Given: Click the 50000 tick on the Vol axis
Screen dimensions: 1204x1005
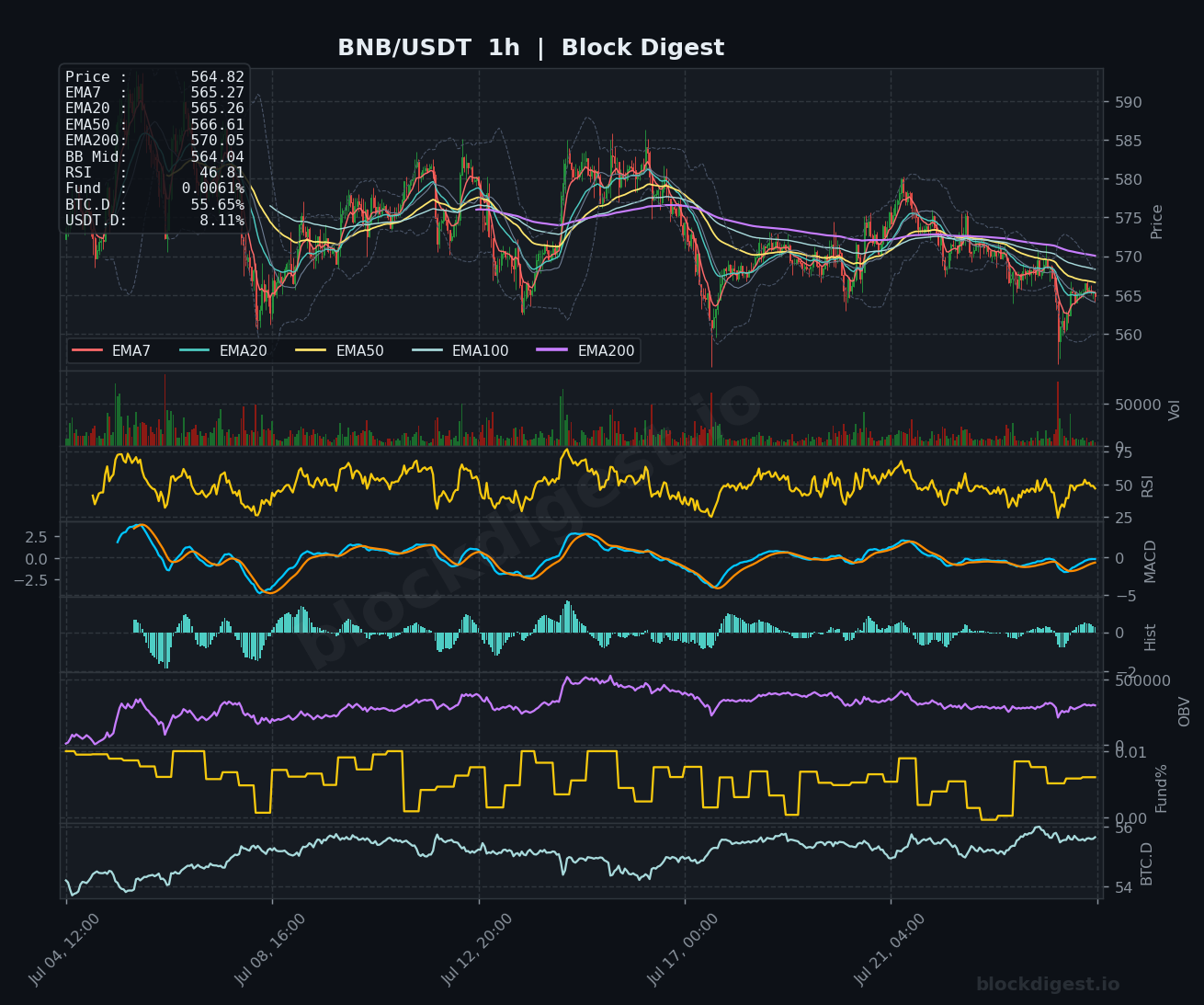Looking at the screenshot, I should pyautogui.click(x=1136, y=405).
